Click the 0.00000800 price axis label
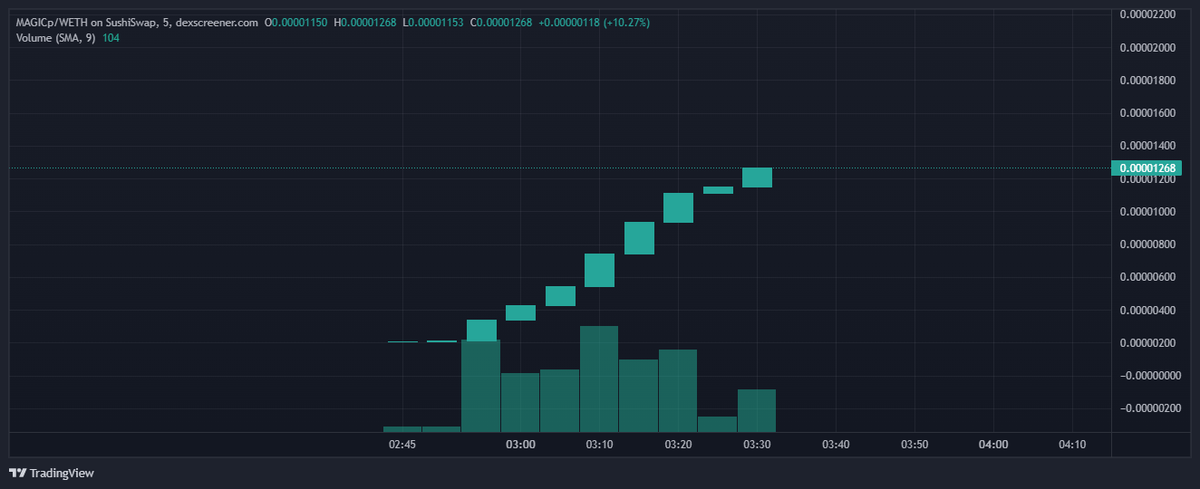This screenshot has width=1200, height=489. [1148, 244]
